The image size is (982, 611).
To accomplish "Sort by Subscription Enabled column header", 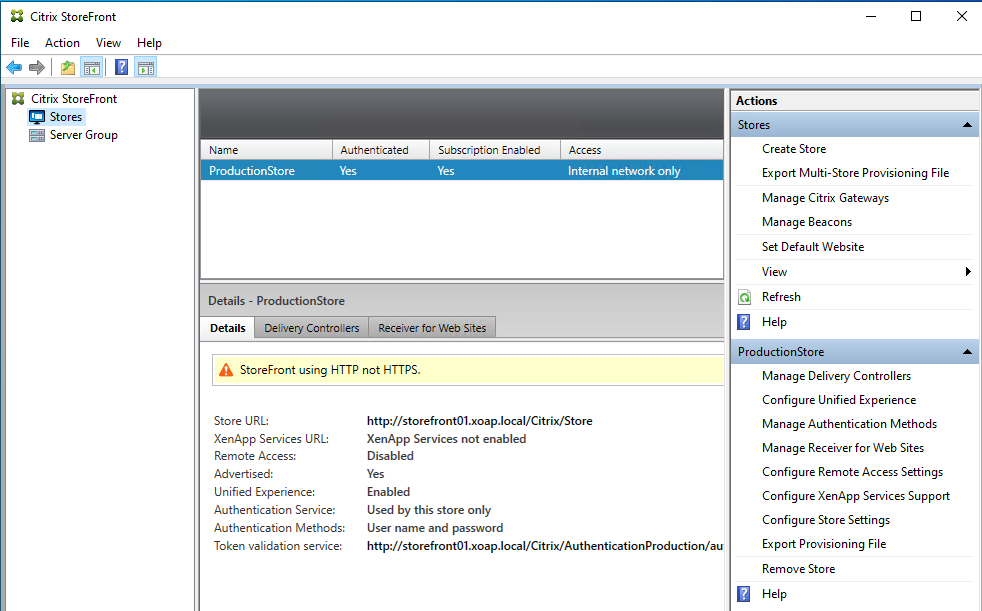I will click(x=495, y=150).
